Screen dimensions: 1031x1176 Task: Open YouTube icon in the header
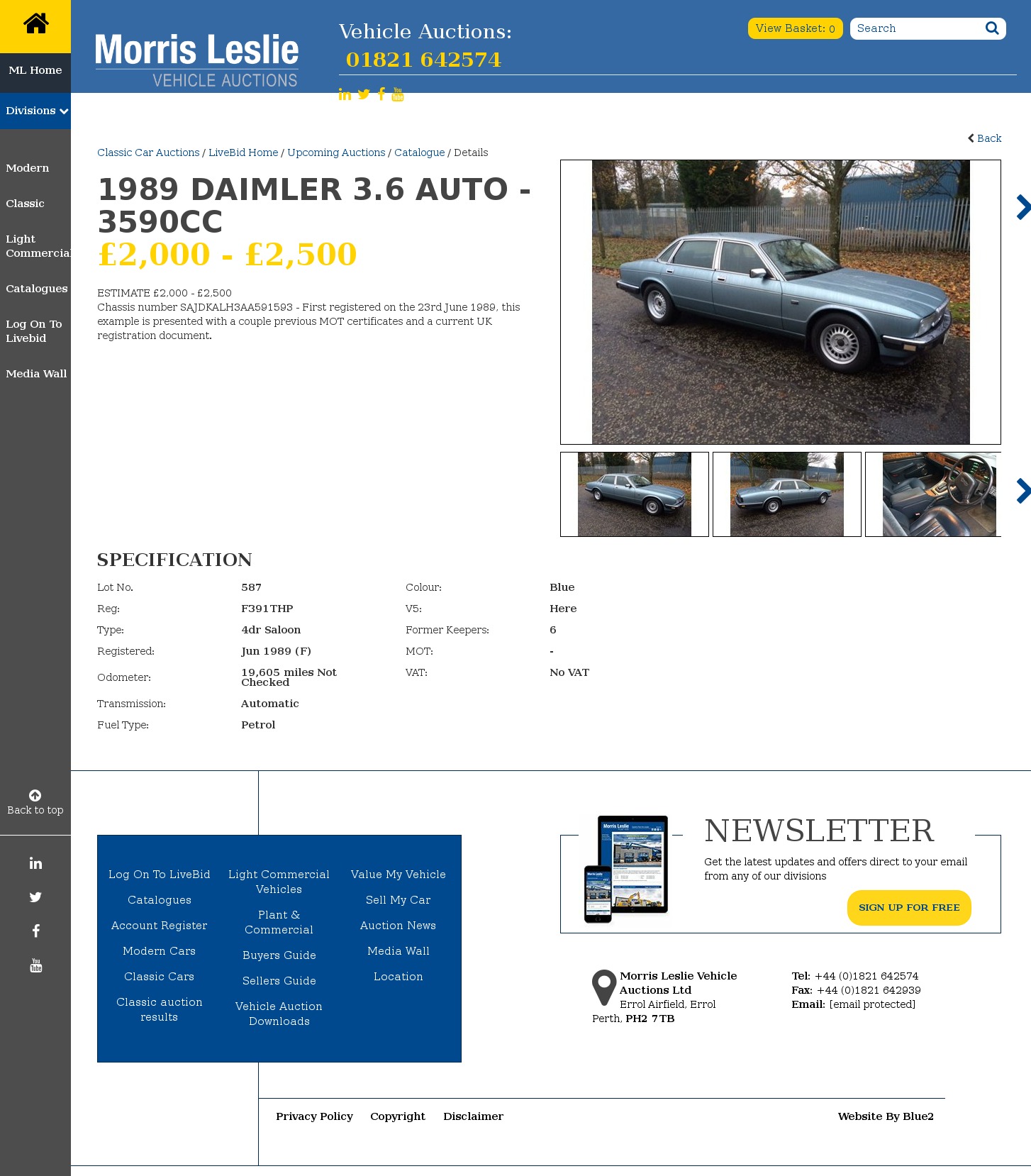(398, 94)
